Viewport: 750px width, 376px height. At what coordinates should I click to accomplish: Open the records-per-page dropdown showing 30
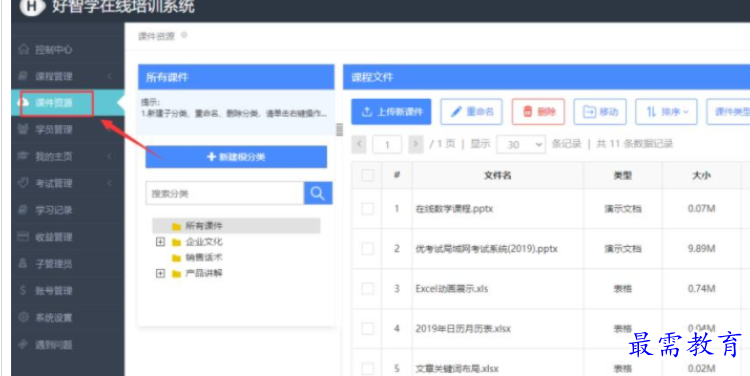click(520, 144)
